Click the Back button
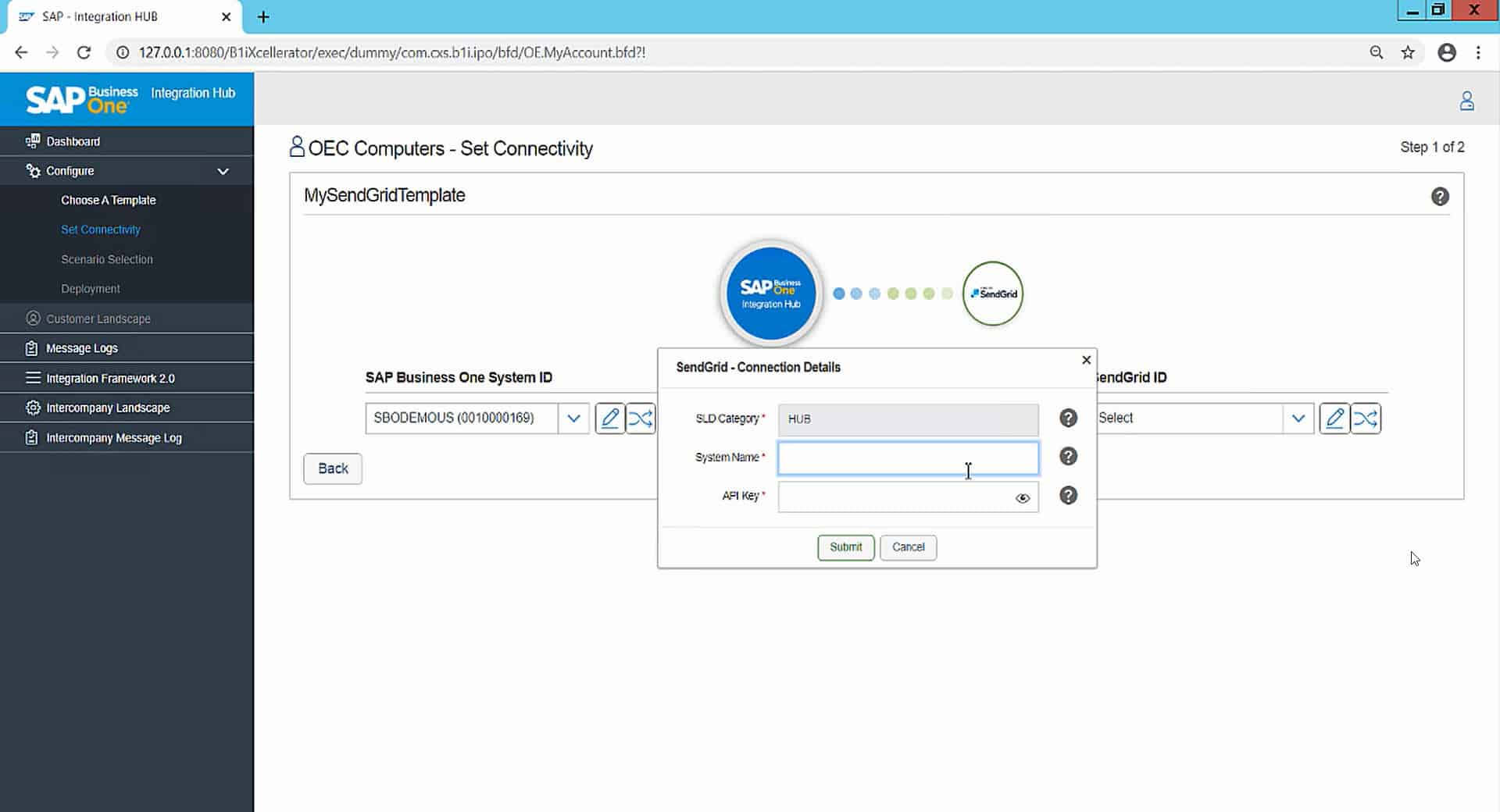 (x=332, y=468)
